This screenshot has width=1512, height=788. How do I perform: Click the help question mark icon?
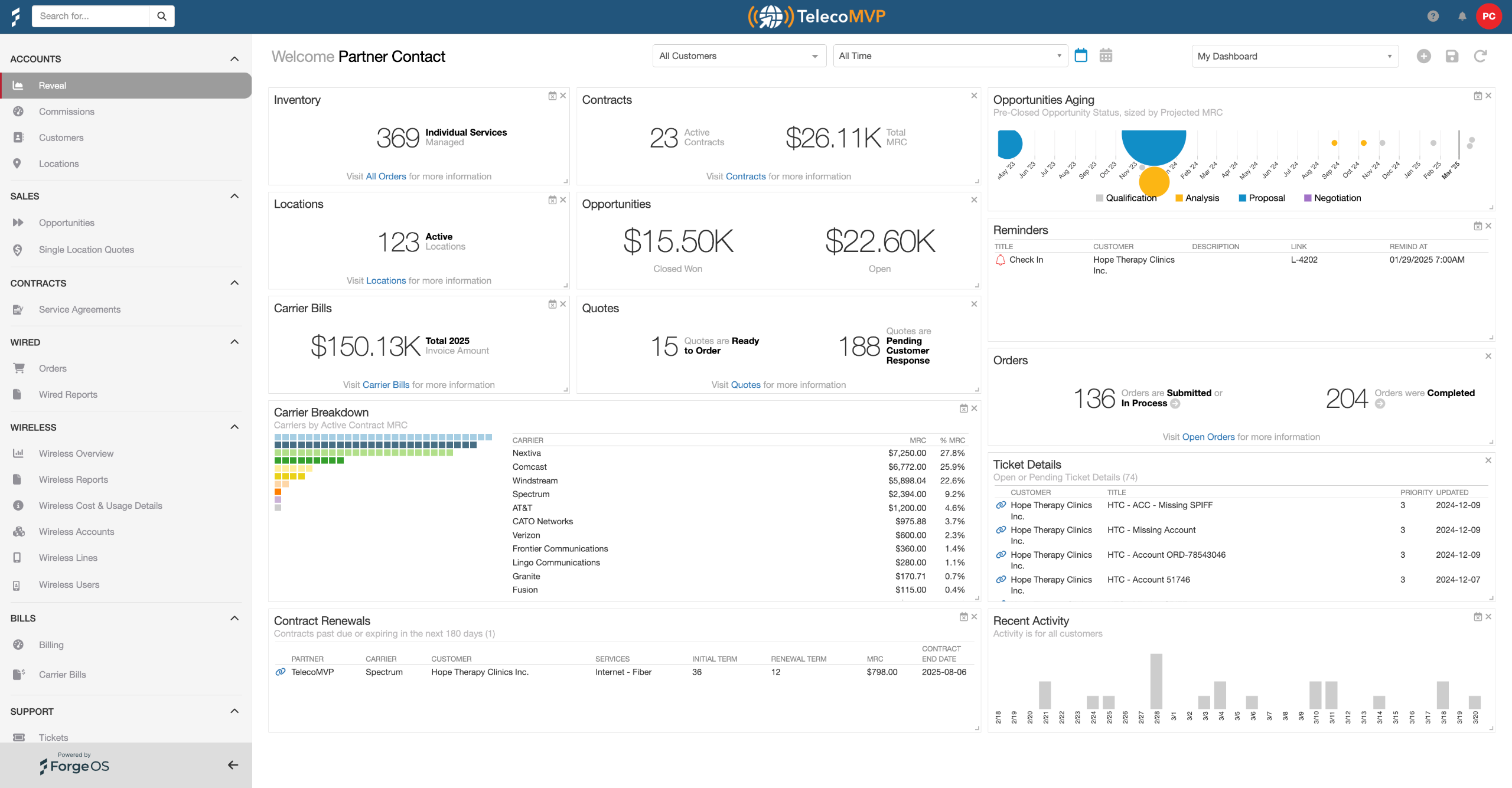coord(1433,17)
